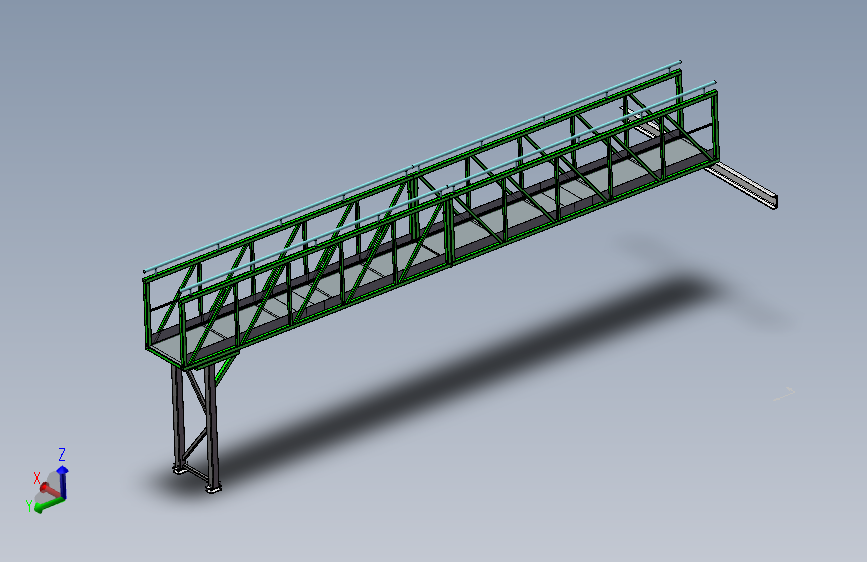The height and width of the screenshot is (562, 867).
Task: Click the blue Z axis arrow on triad
Action: 63,481
